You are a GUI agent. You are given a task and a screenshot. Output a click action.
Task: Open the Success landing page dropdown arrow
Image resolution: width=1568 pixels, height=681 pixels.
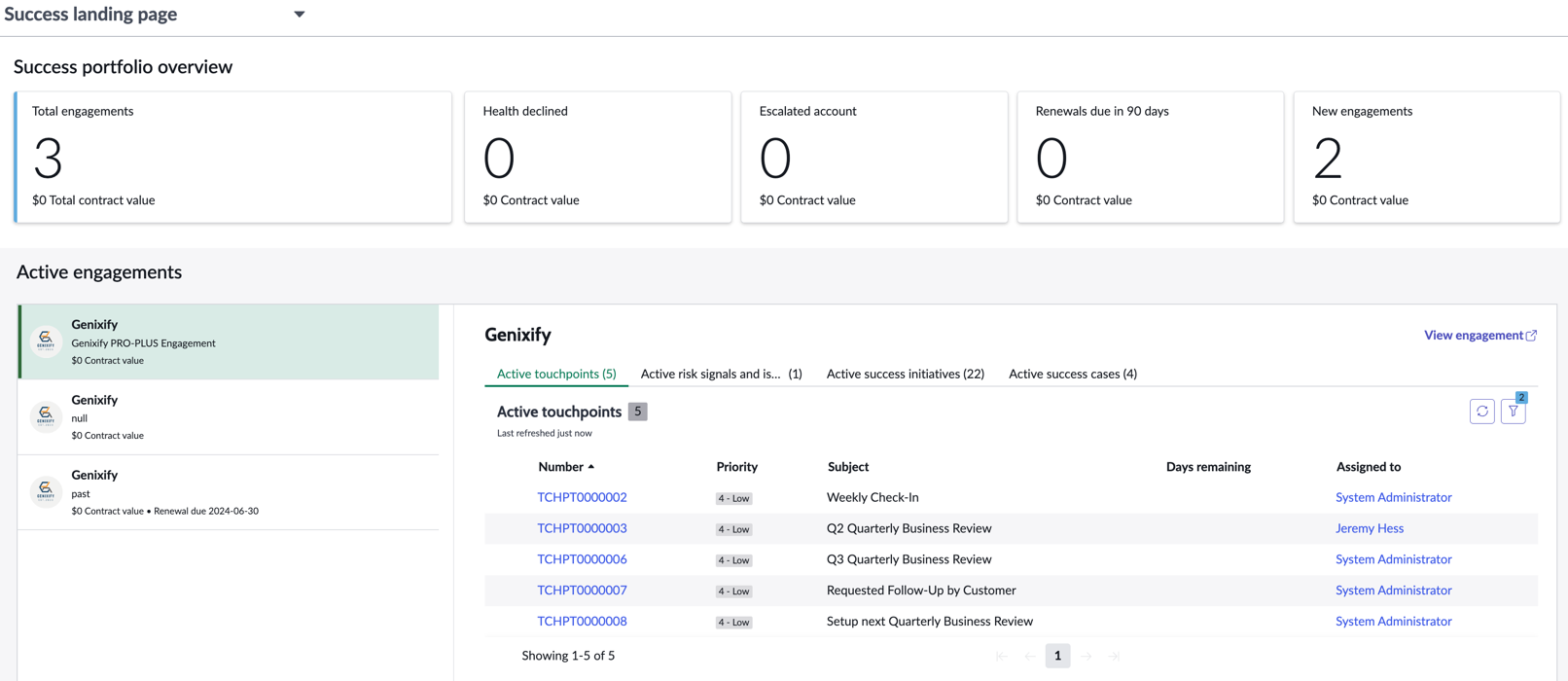tap(300, 15)
